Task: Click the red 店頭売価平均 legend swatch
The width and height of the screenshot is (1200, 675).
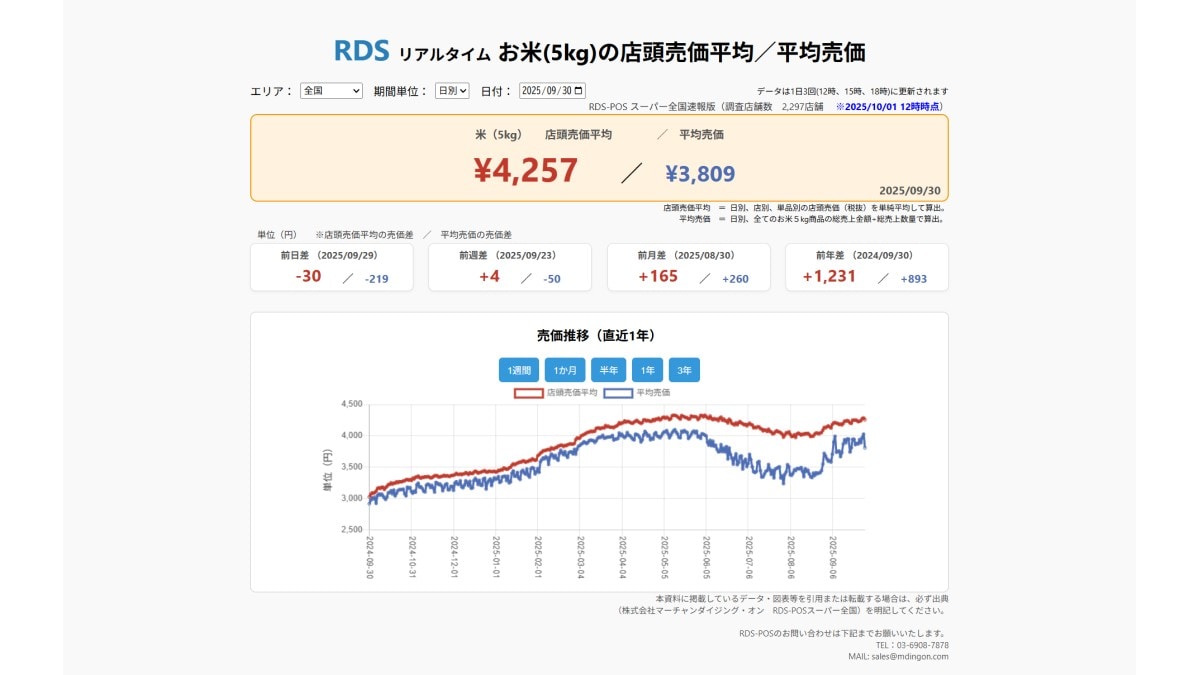Action: click(x=529, y=393)
